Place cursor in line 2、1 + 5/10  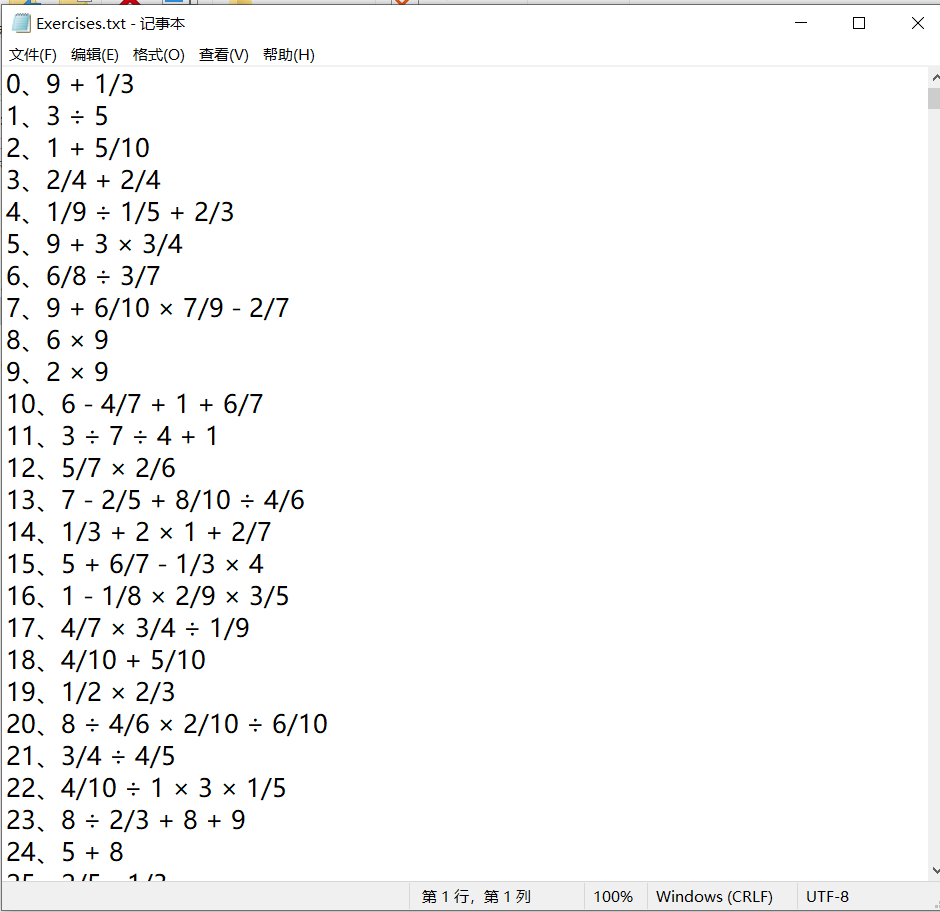pos(78,148)
